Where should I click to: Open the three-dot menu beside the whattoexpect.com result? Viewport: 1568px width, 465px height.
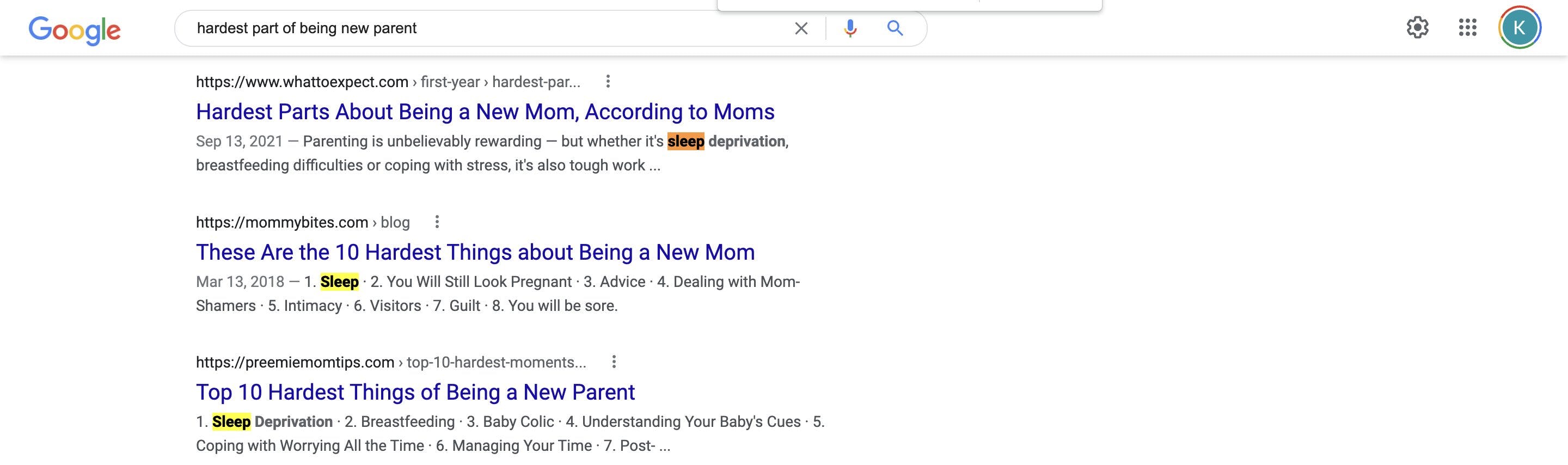(608, 82)
